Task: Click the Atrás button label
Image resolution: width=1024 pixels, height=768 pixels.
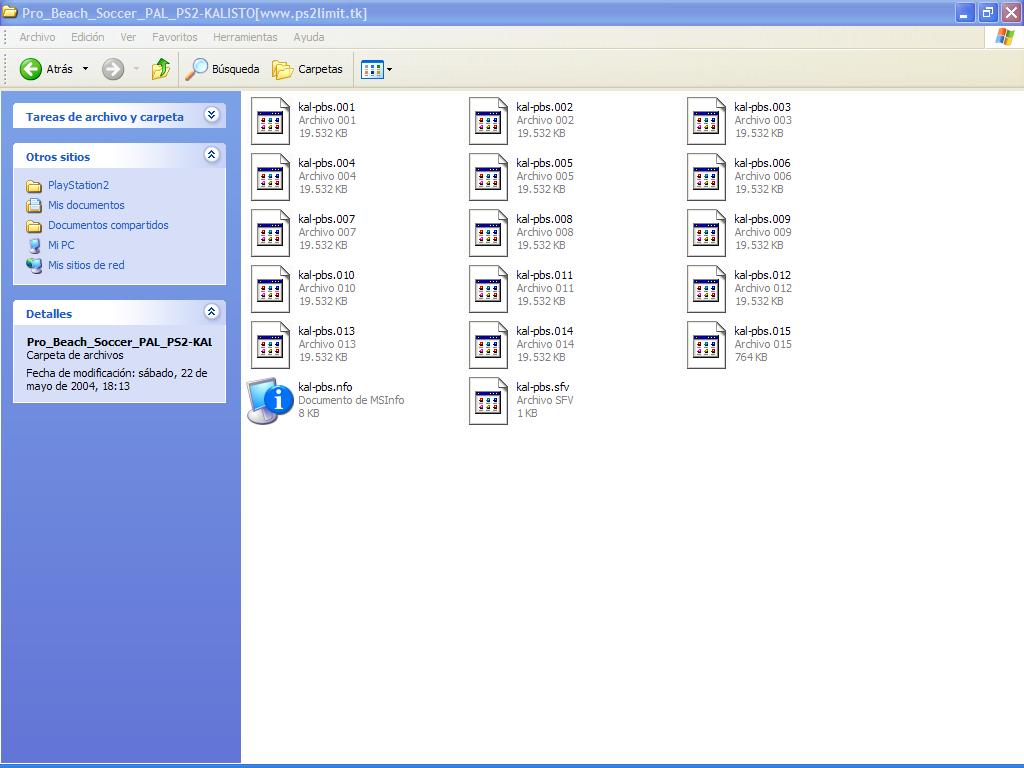Action: pos(59,69)
